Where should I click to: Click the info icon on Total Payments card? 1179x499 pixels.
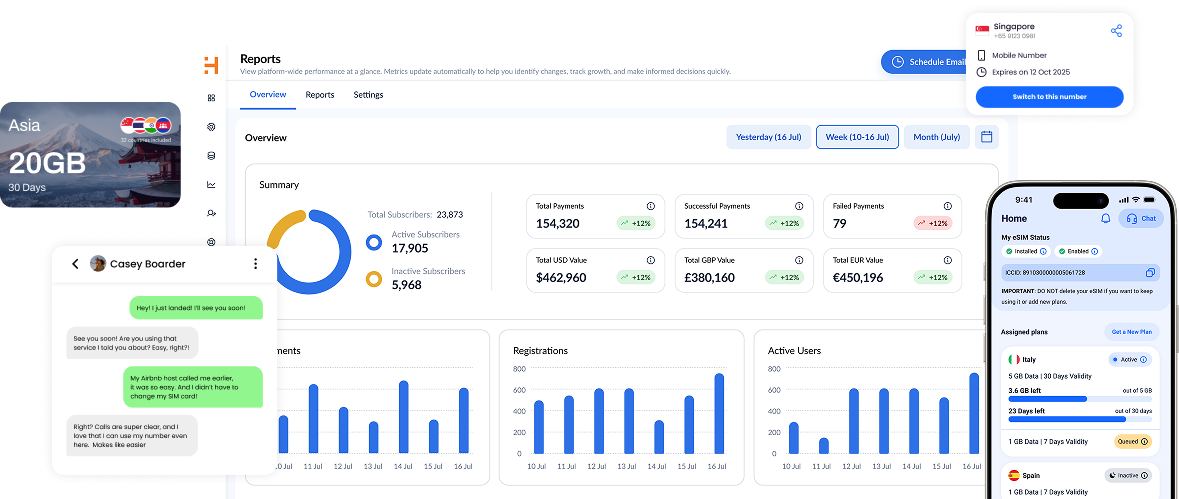click(x=650, y=206)
